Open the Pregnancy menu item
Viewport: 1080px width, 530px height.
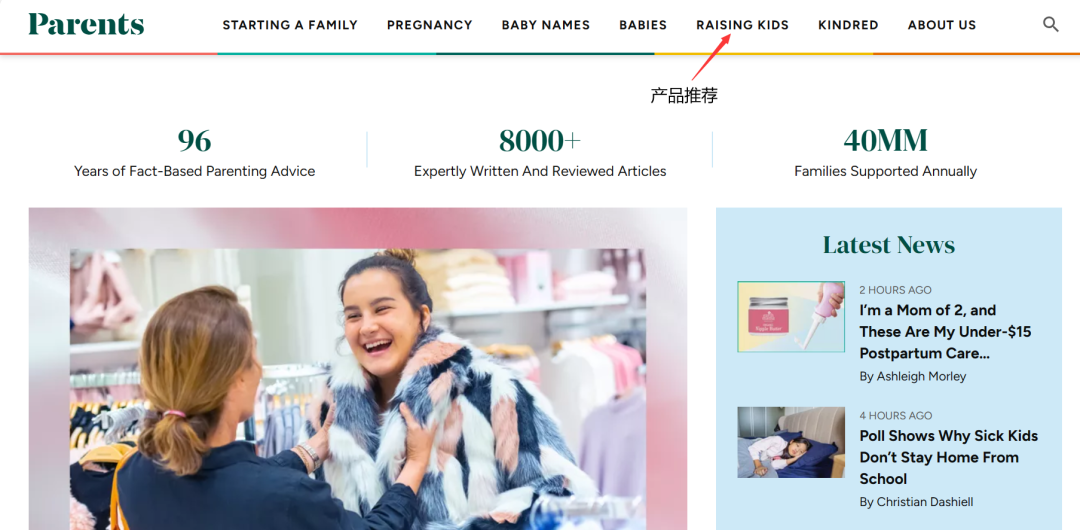[x=430, y=26]
